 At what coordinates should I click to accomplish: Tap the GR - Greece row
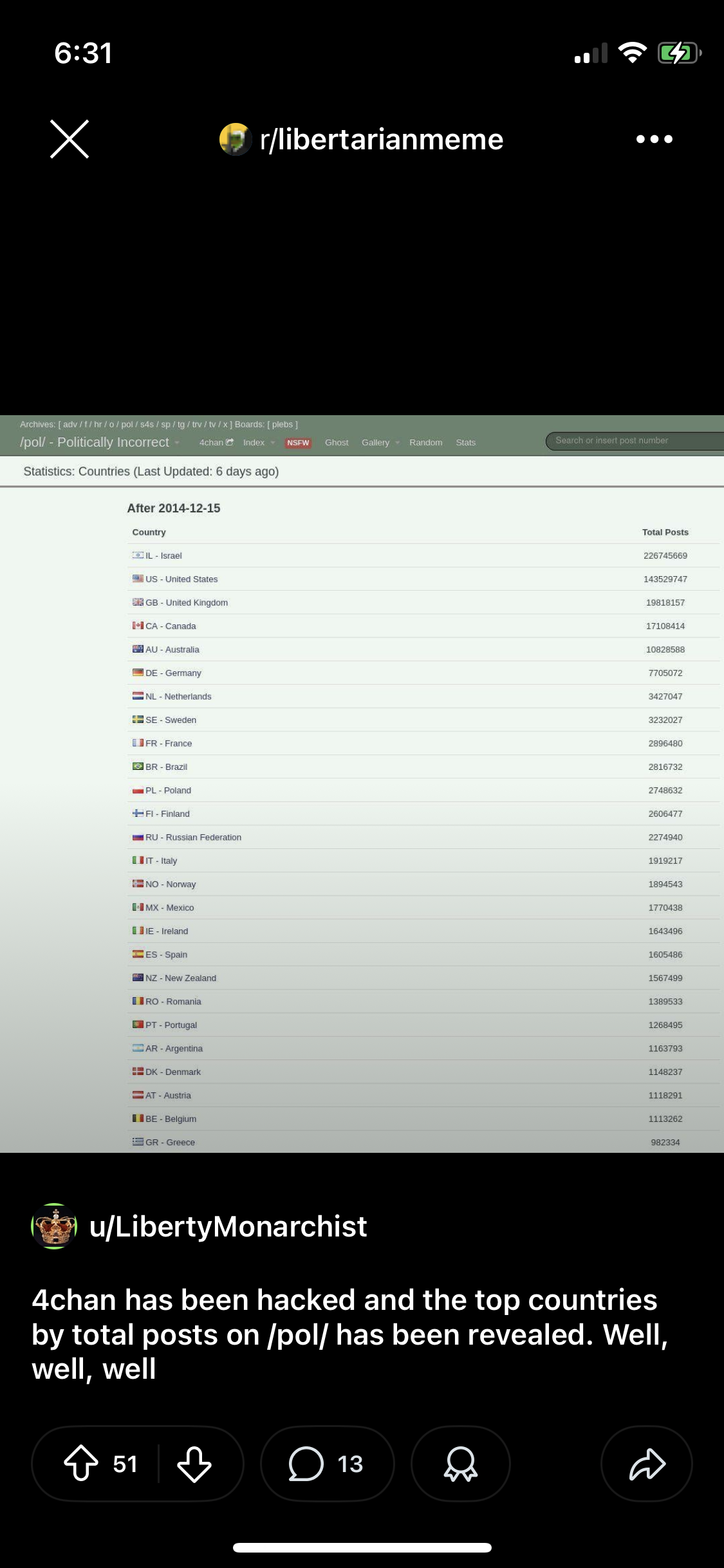[423, 1143]
